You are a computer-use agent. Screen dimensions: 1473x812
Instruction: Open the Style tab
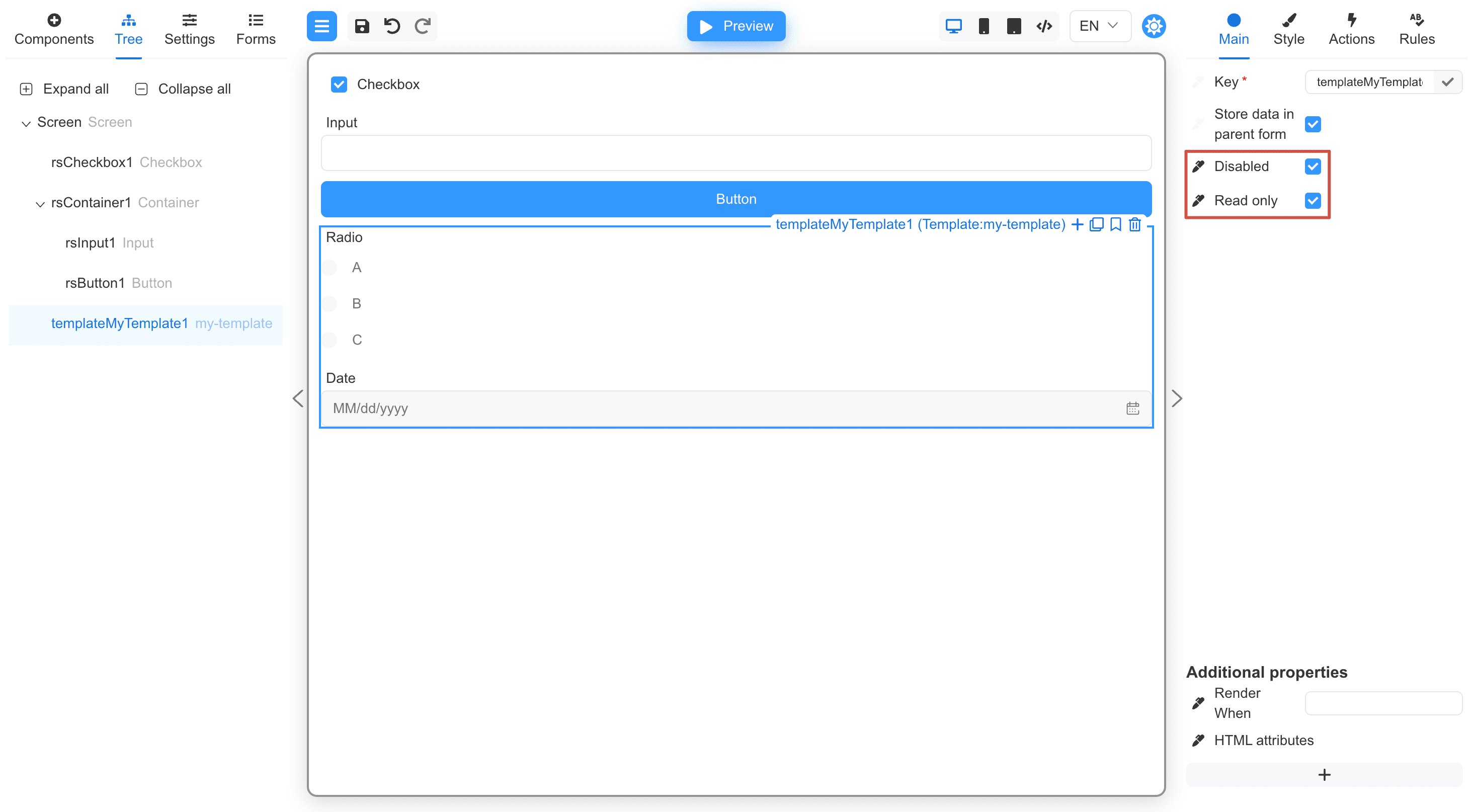[x=1288, y=29]
